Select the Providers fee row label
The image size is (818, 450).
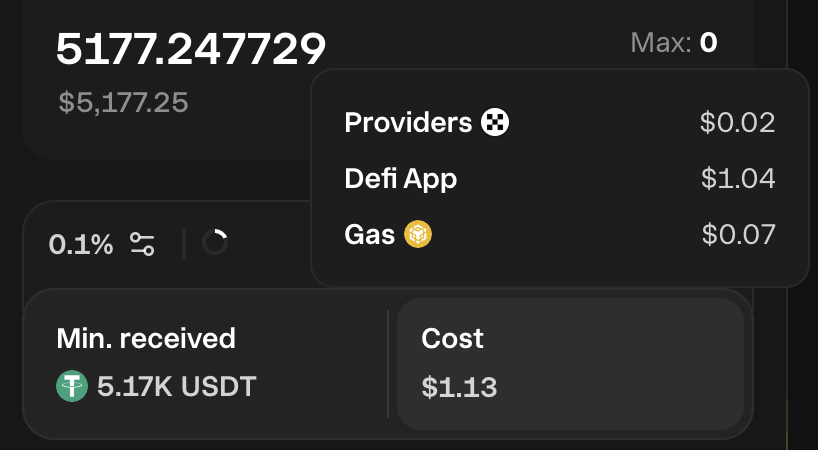pos(408,123)
